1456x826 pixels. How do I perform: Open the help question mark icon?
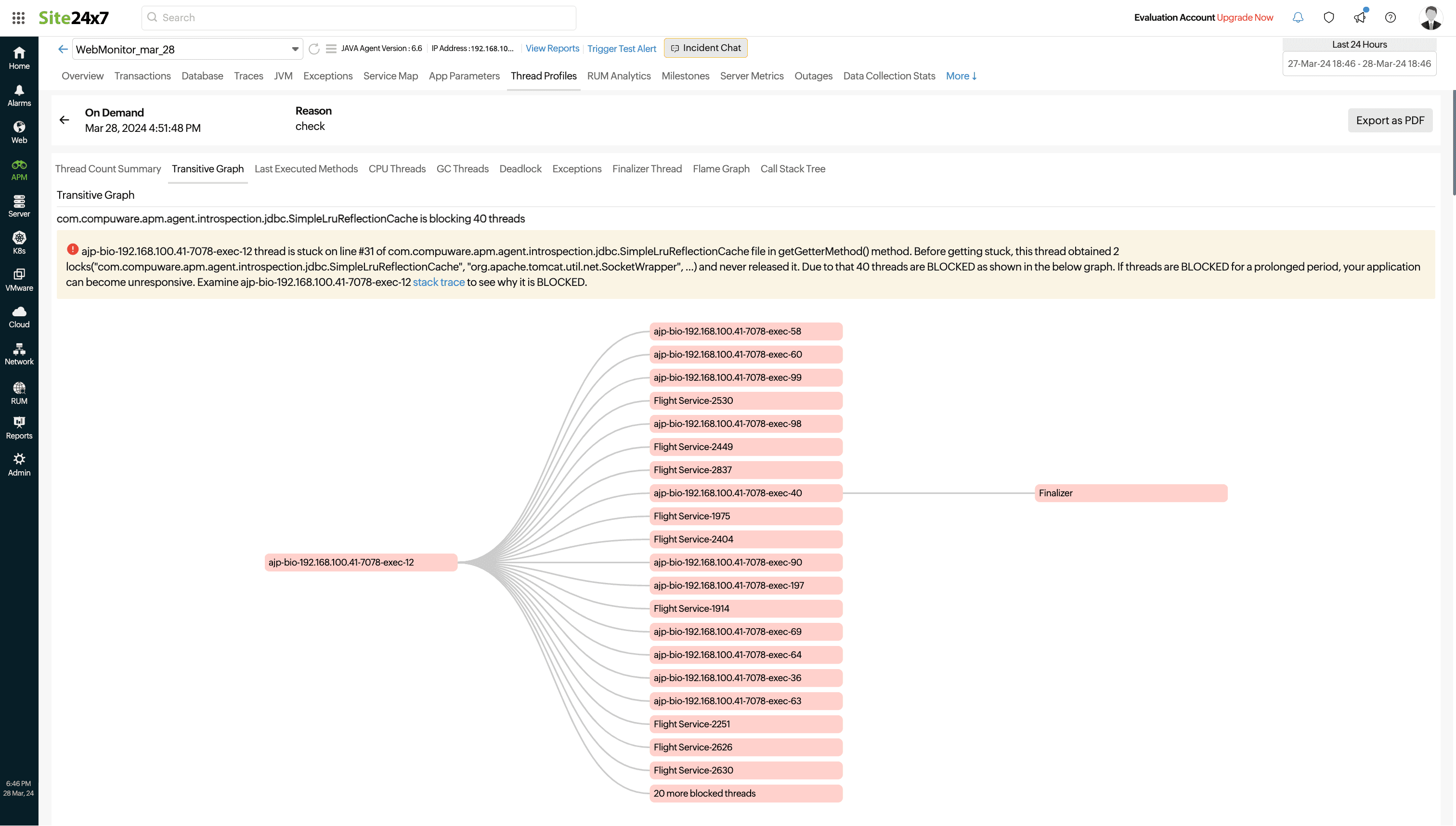(x=1390, y=18)
